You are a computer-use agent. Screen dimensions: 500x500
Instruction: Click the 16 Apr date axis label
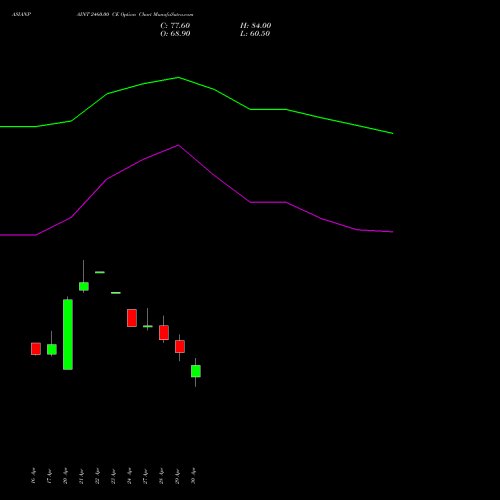click(x=33, y=476)
